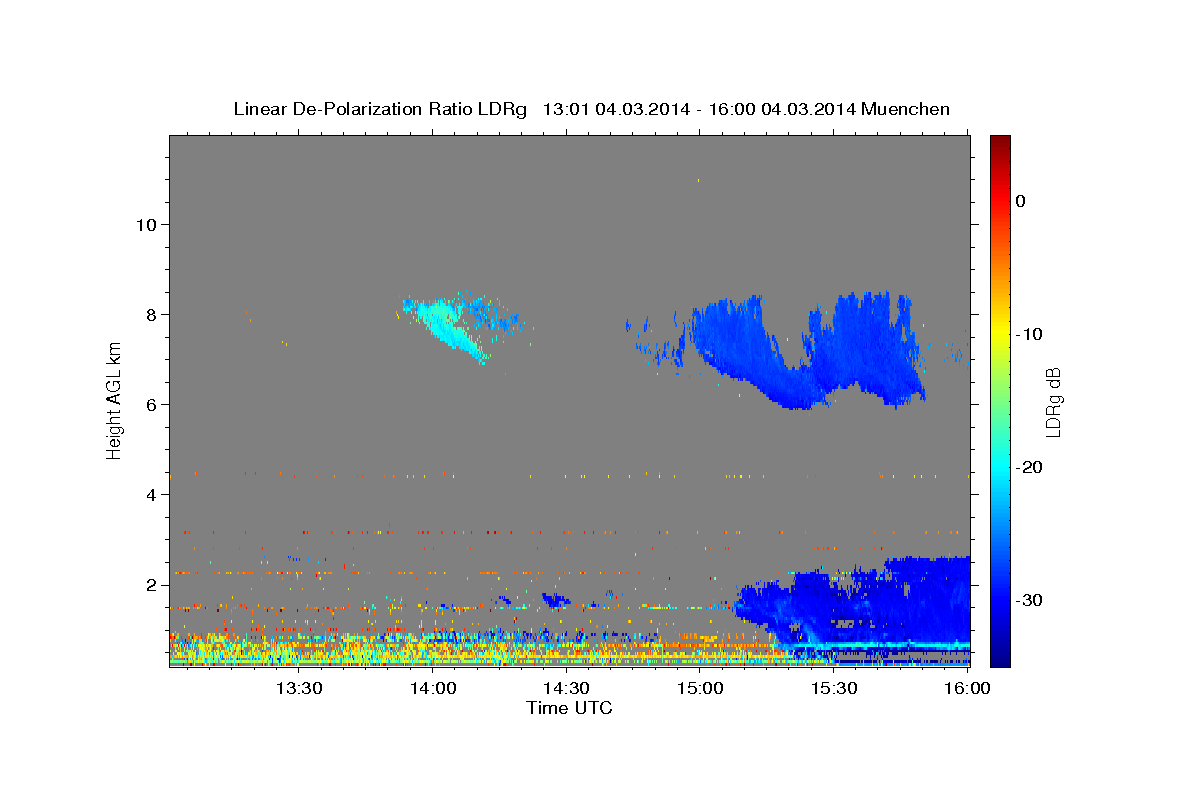The width and height of the screenshot is (1200, 800).
Task: Click the 14:00 time tick label
Action: click(x=432, y=688)
